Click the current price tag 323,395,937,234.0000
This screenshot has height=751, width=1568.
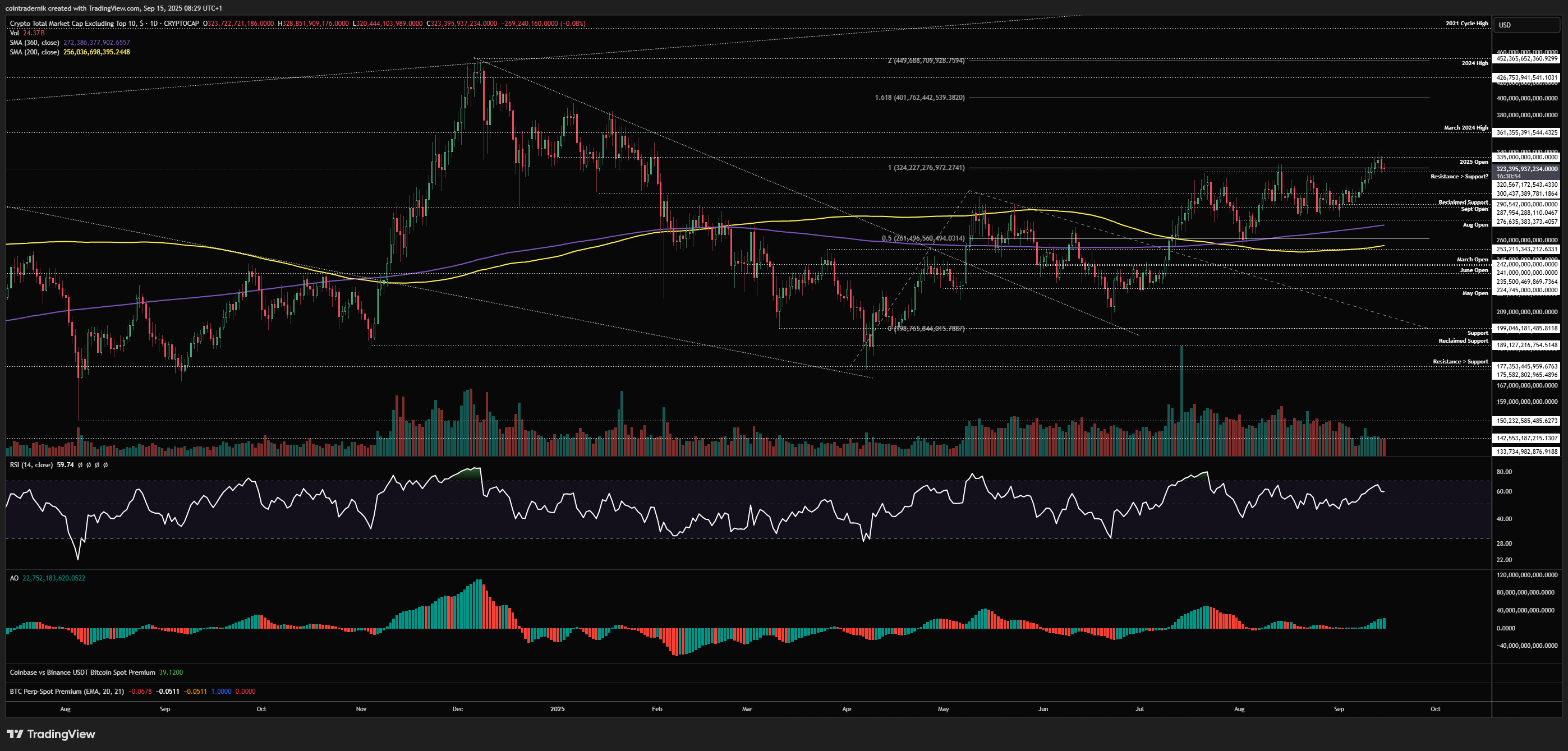[x=1527, y=169]
